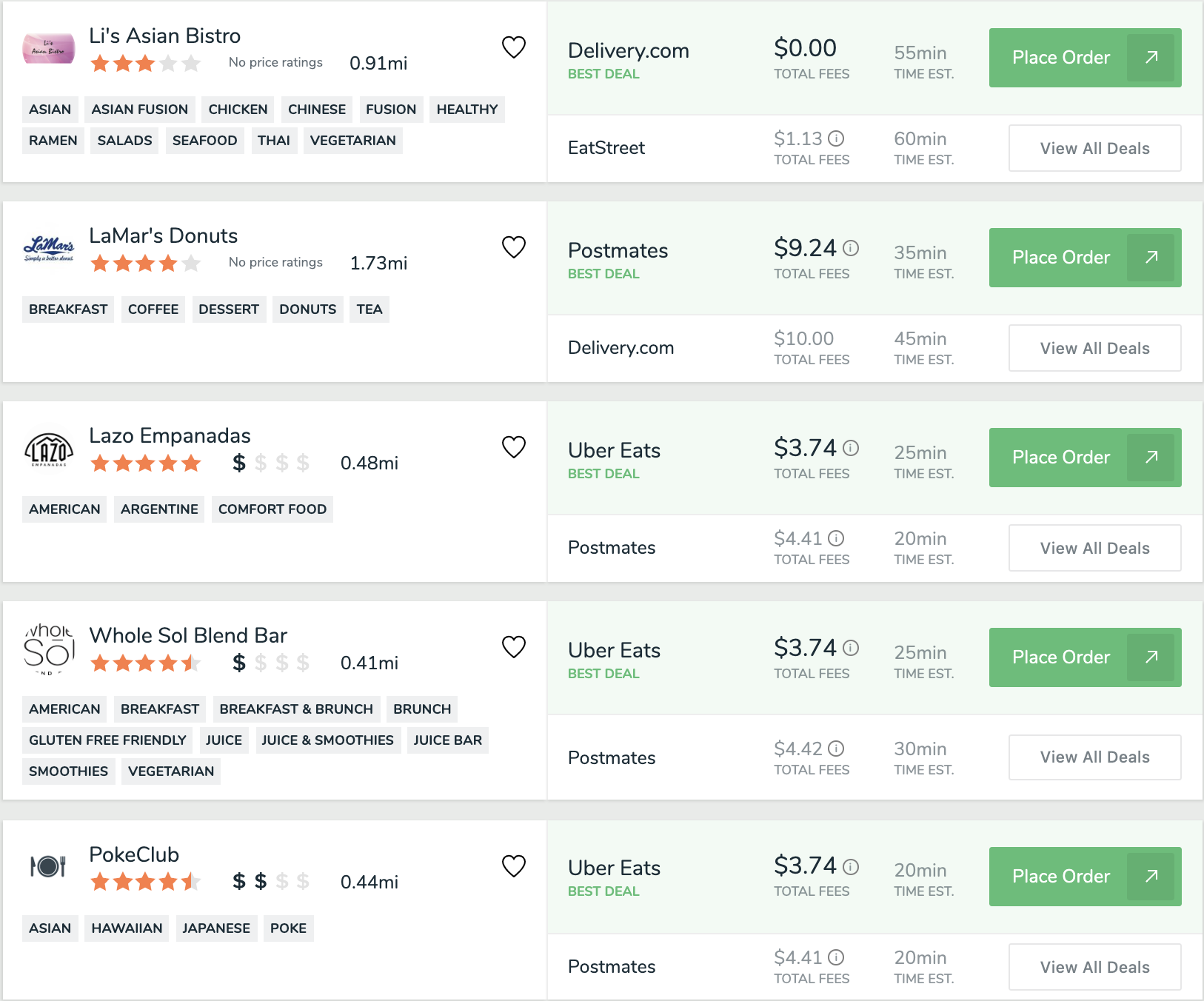Show fee info for EatStreet $1.13
The width and height of the screenshot is (1204, 1001).
(x=836, y=138)
